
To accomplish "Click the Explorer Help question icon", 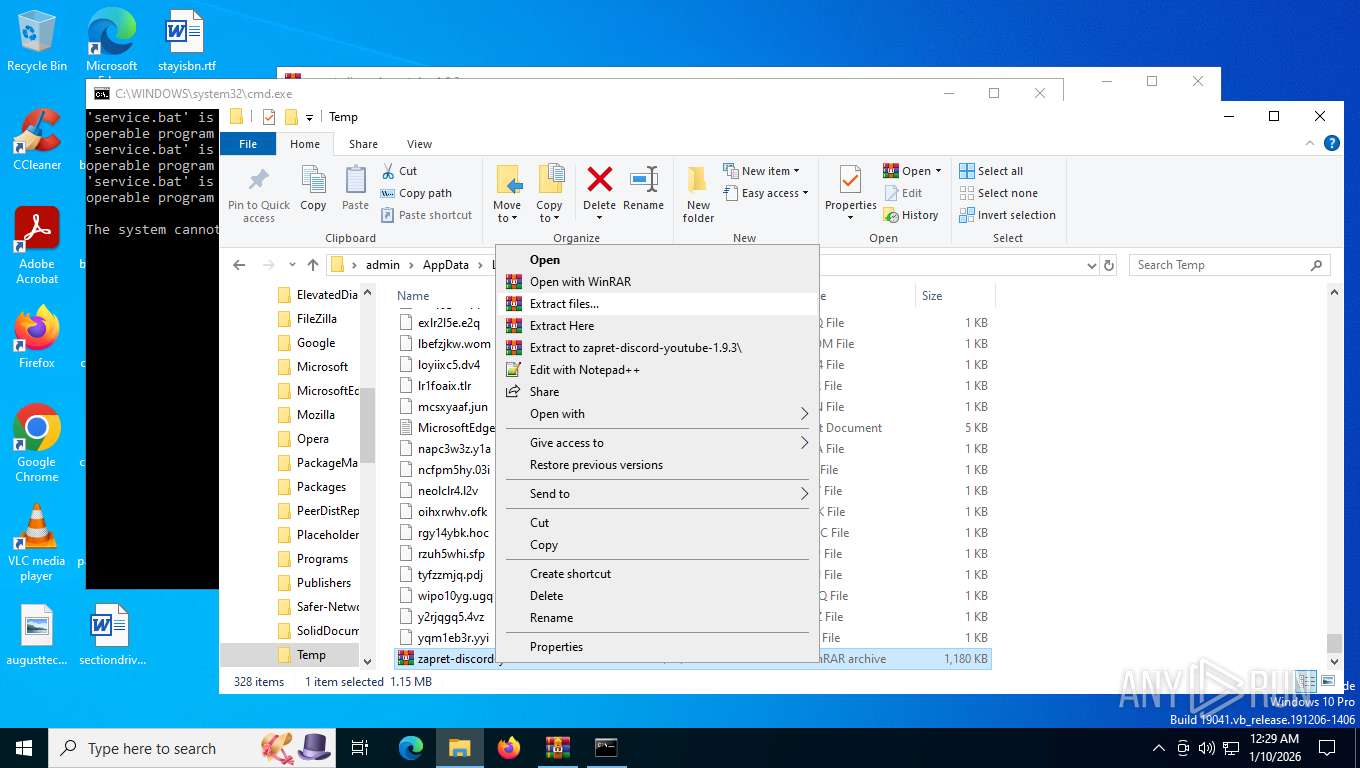I will (x=1331, y=143).
